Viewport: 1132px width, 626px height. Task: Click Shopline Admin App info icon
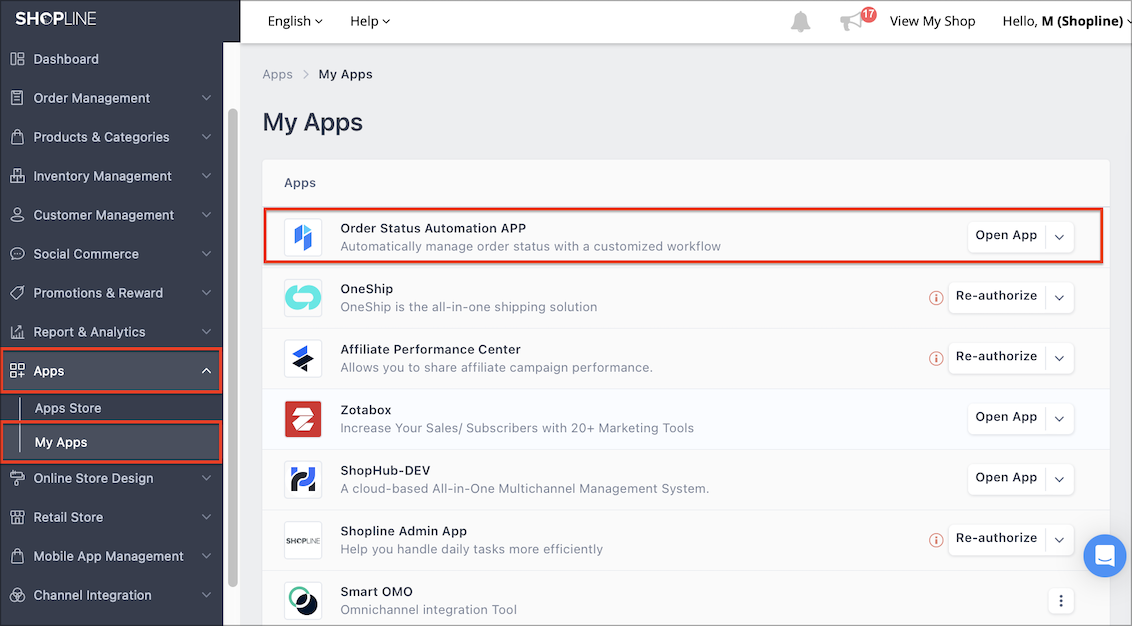[936, 540]
